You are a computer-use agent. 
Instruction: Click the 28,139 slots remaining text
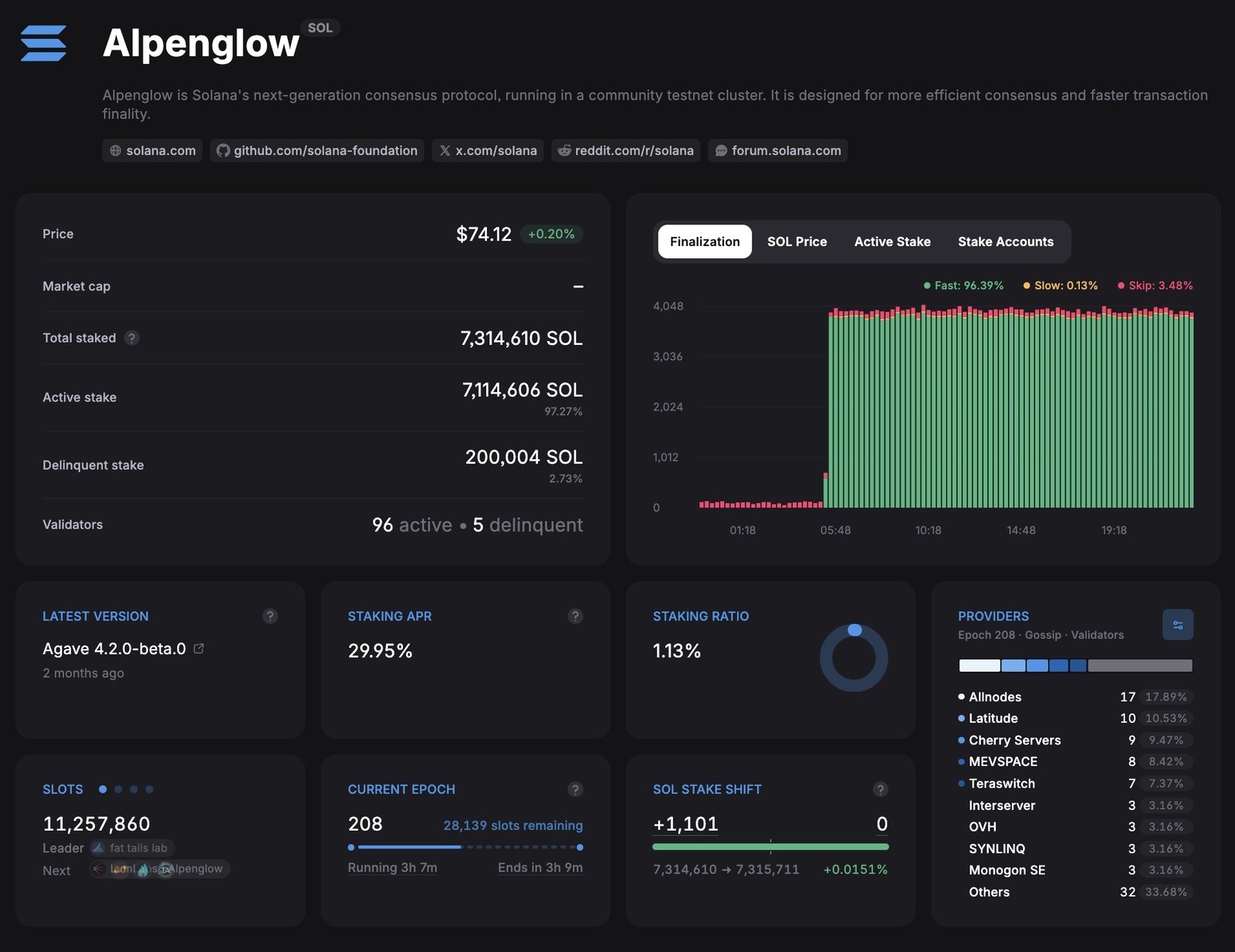click(513, 825)
